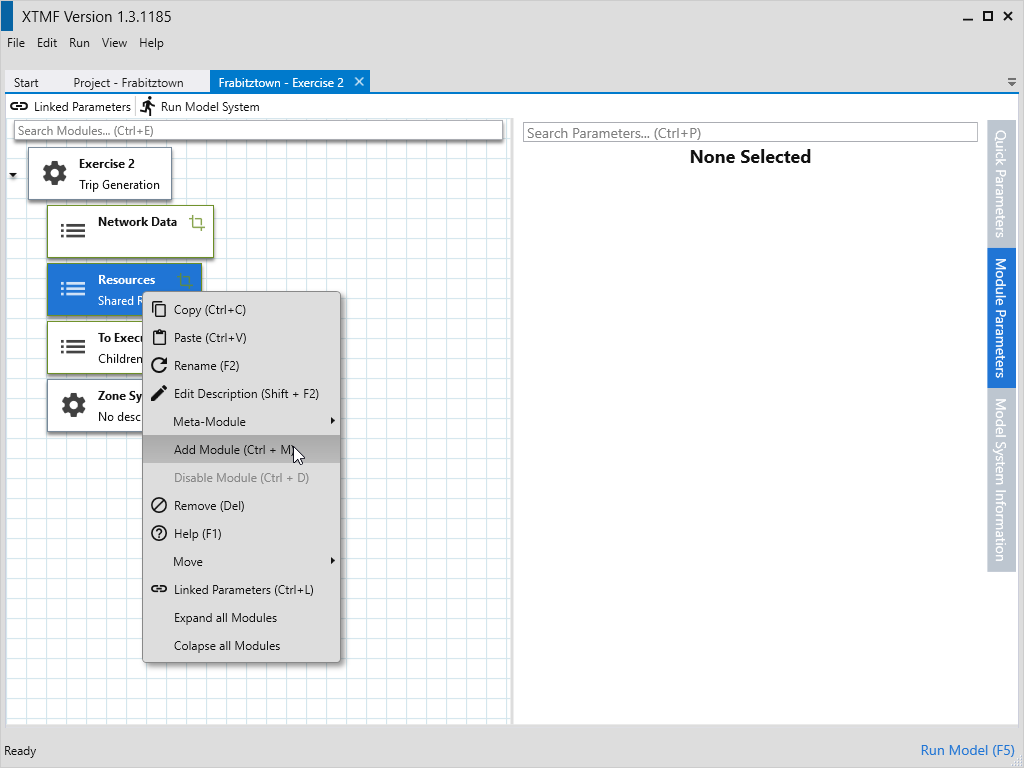Viewport: 1024px width, 768px height.
Task: Click the running man Run Model System icon
Action: click(148, 106)
